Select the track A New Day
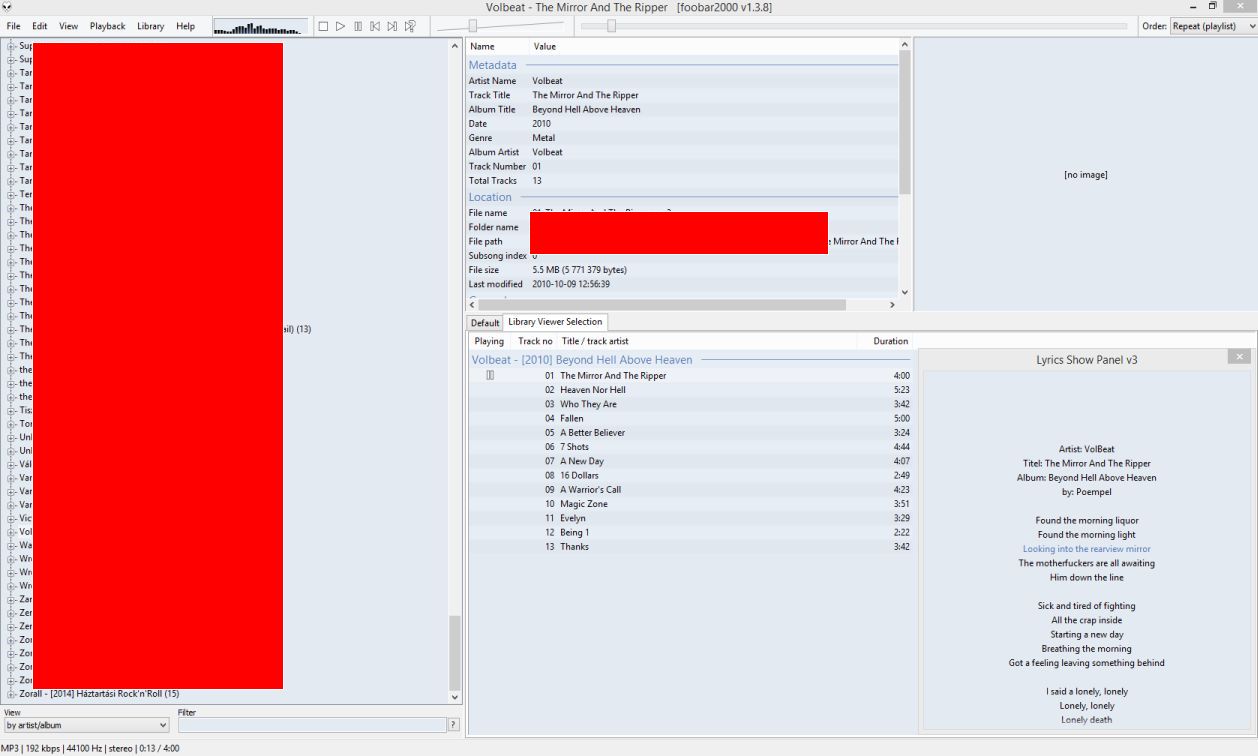 [x=690, y=461]
